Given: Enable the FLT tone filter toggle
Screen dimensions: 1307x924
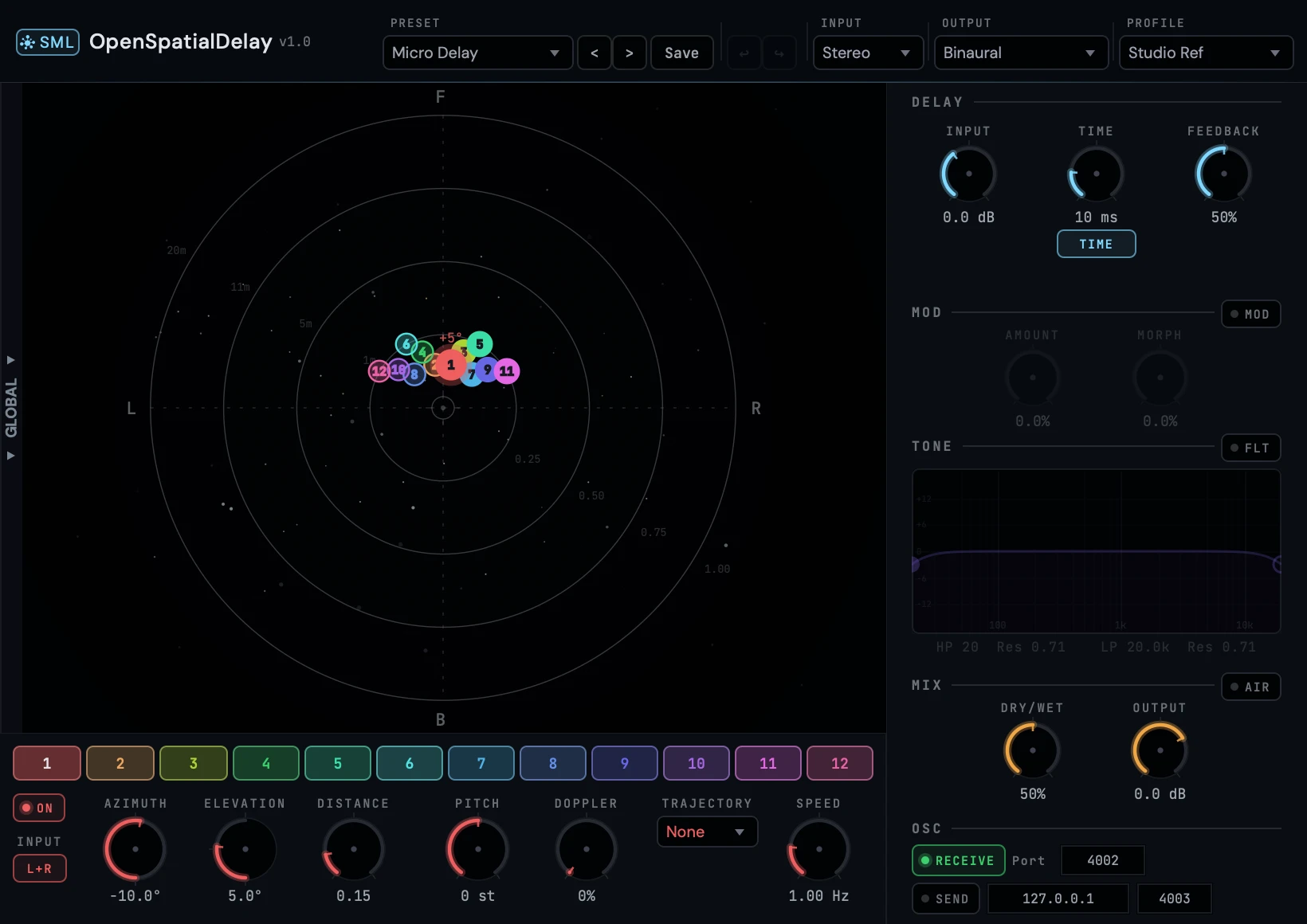Looking at the screenshot, I should click(1250, 448).
